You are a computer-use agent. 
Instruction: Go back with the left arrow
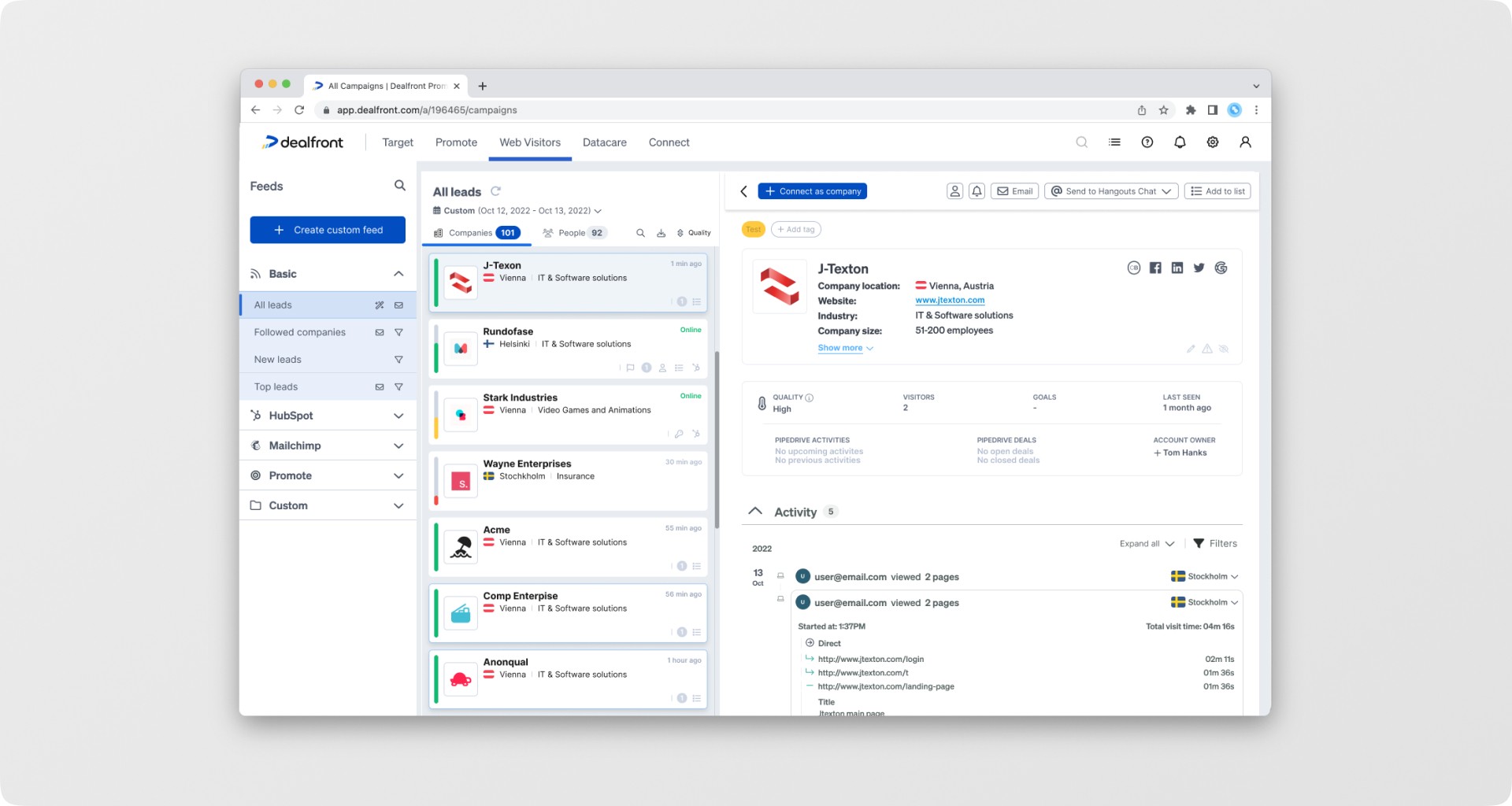(743, 191)
